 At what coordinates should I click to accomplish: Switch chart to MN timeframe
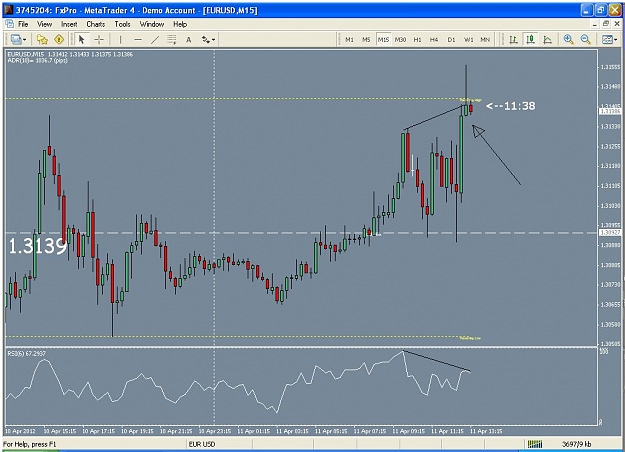(x=485, y=39)
